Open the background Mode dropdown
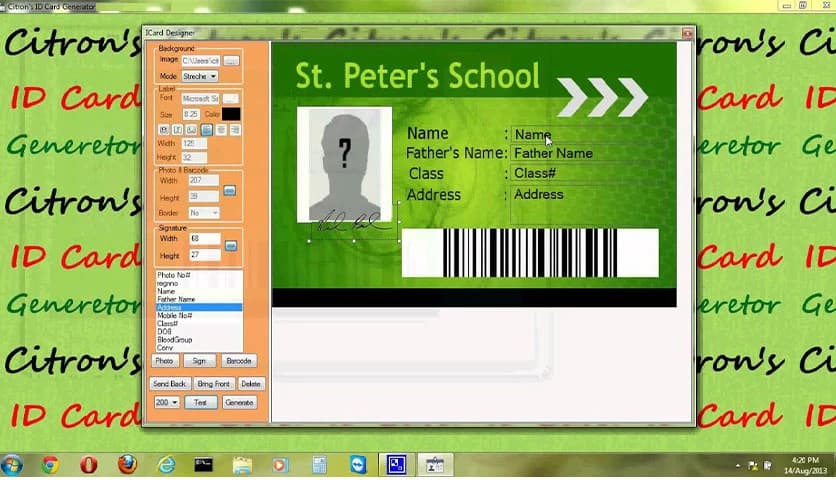Viewport: 836px width, 484px height. click(200, 76)
